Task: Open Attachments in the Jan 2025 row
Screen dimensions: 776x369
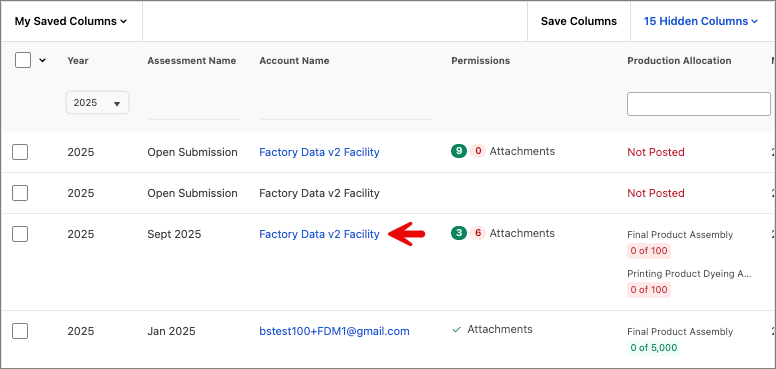Action: click(x=500, y=329)
